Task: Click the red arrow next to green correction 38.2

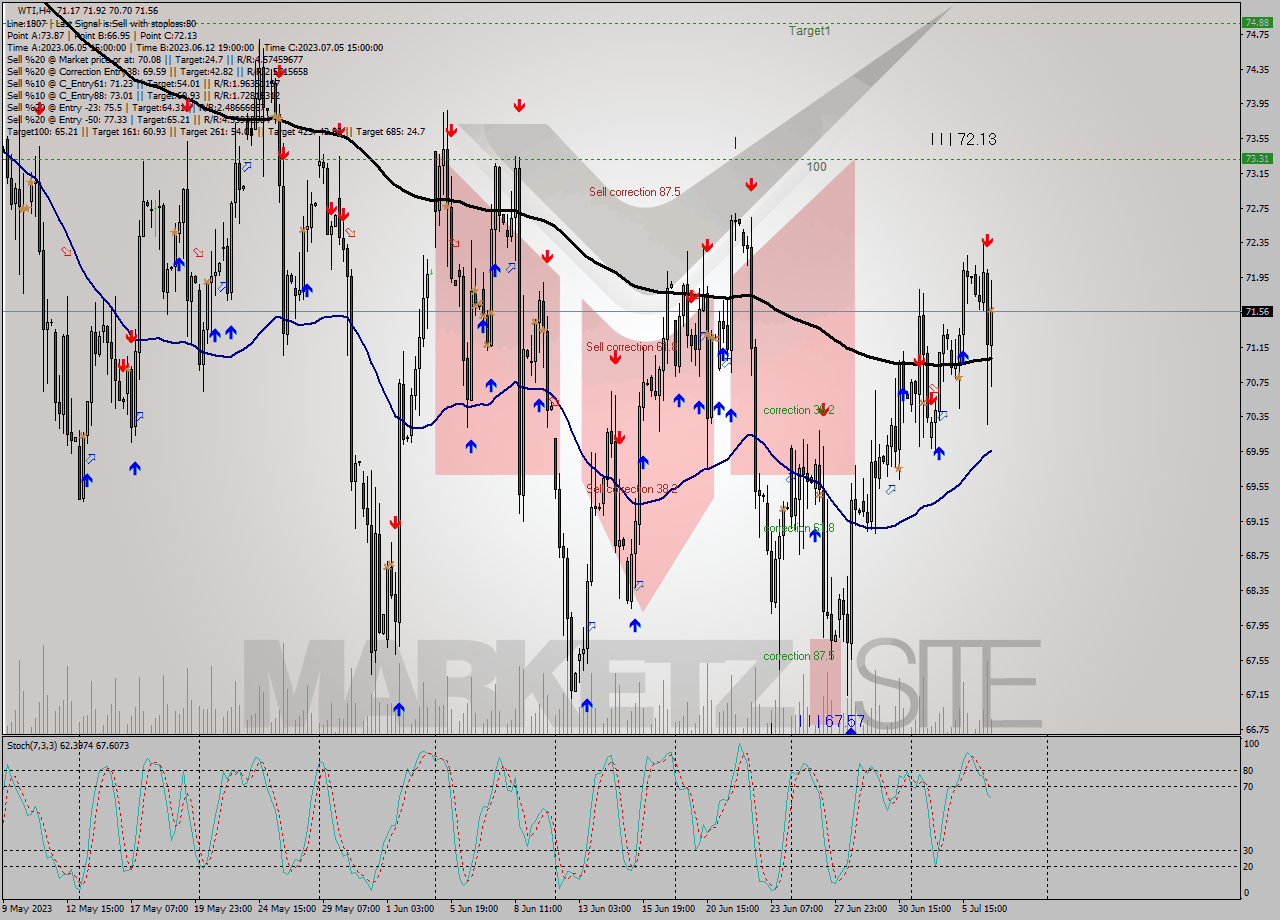Action: click(823, 409)
